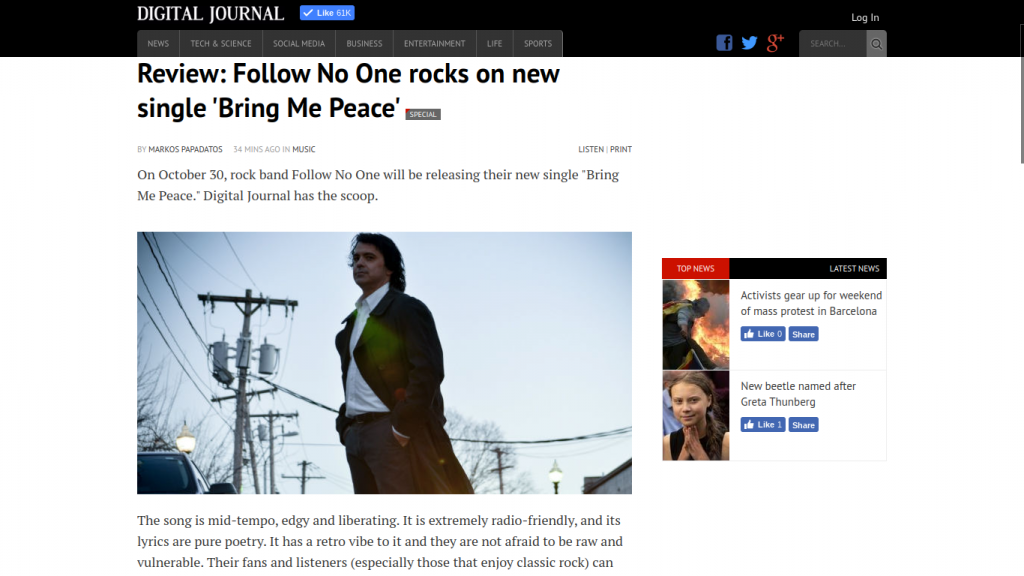The height and width of the screenshot is (576, 1024).
Task: Like the Barcelona protest article
Action: point(763,334)
